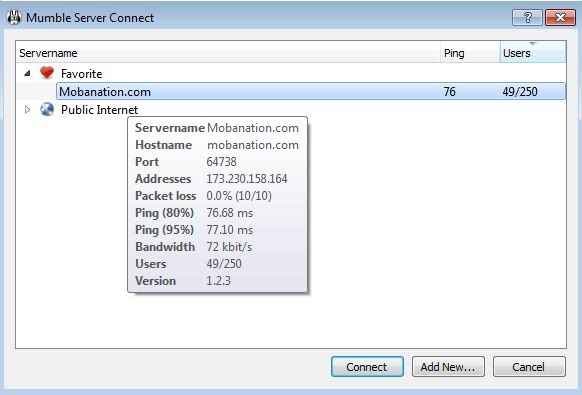582x395 pixels.
Task: Click tooltip value 76.68 ms
Action: [230, 213]
